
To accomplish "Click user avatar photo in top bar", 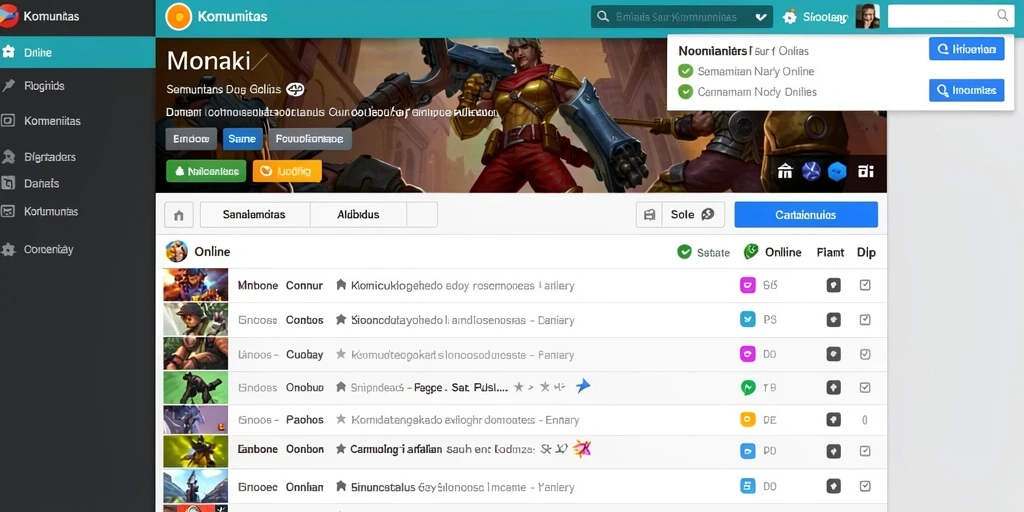I will (867, 16).
